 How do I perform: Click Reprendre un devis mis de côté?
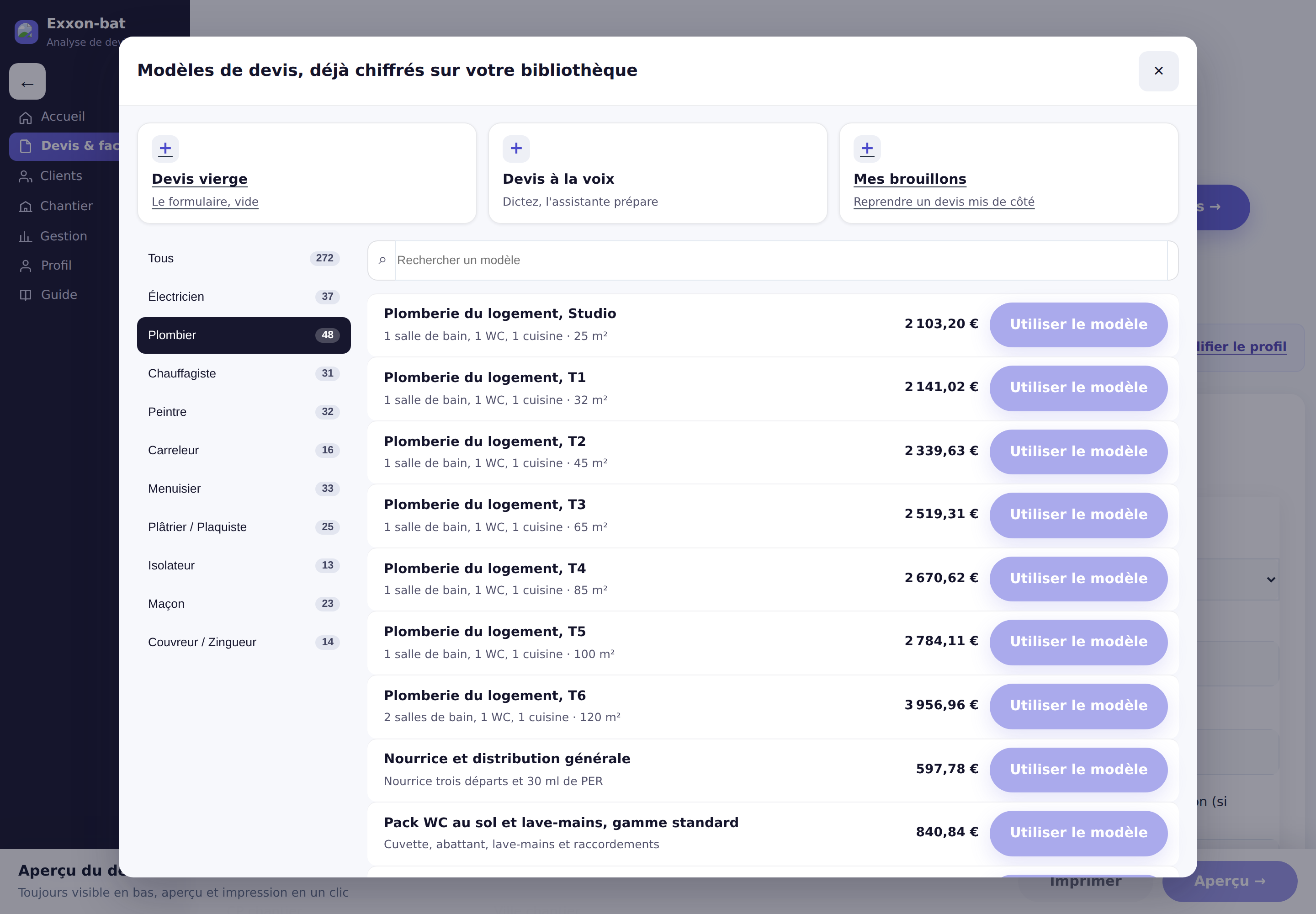click(944, 202)
